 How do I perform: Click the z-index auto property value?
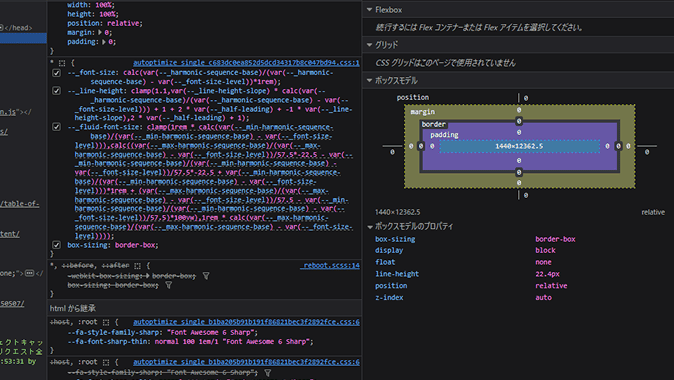point(543,297)
